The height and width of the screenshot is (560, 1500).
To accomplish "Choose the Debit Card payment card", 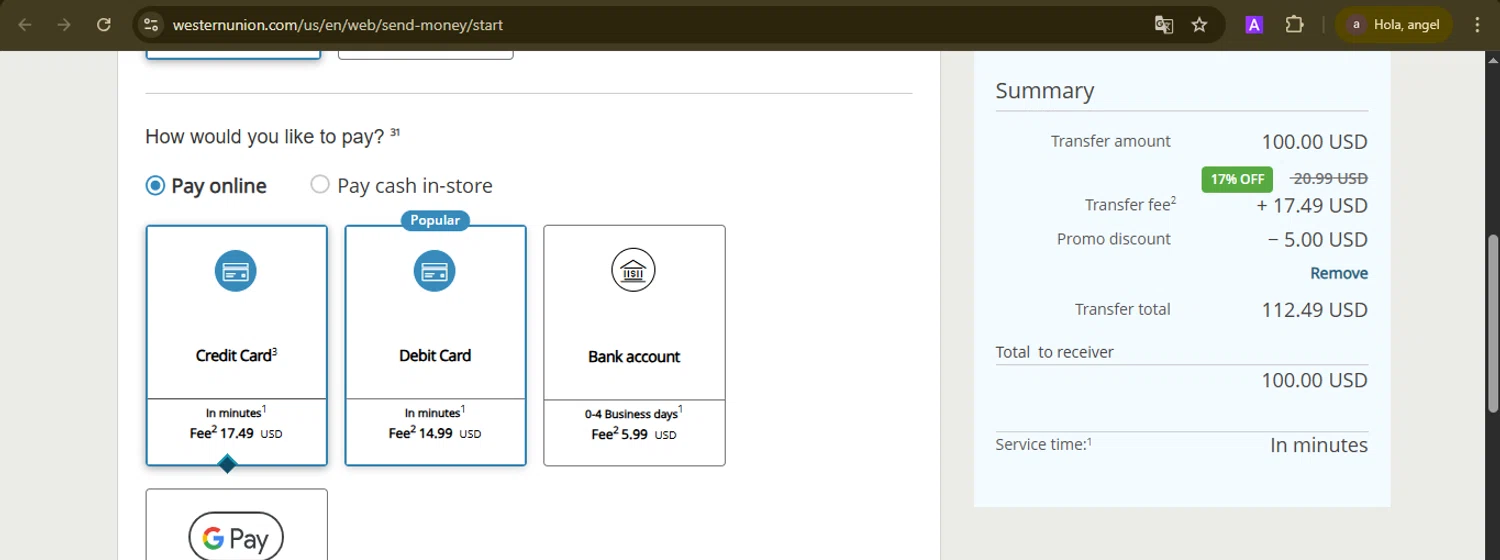I will pyautogui.click(x=435, y=345).
